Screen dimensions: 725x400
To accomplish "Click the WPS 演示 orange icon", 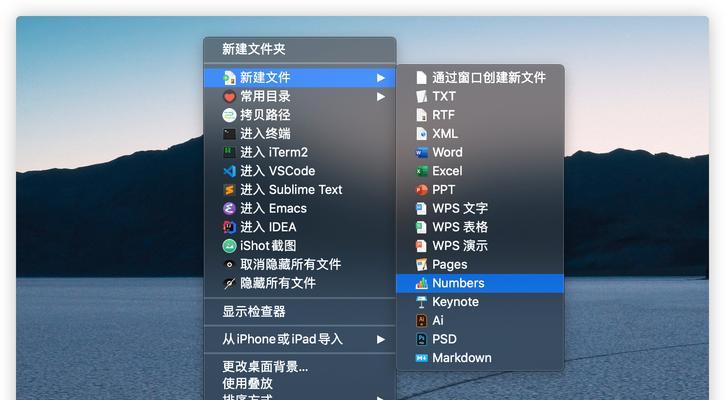I will pos(421,246).
